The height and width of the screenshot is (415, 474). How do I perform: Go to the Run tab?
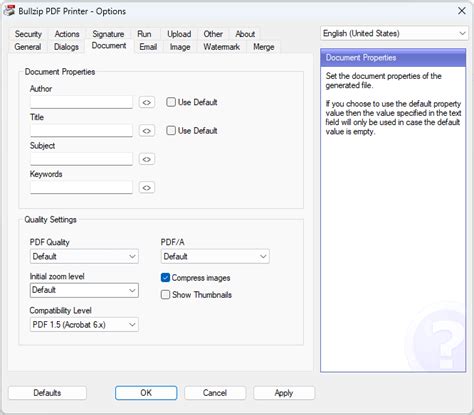tap(144, 34)
